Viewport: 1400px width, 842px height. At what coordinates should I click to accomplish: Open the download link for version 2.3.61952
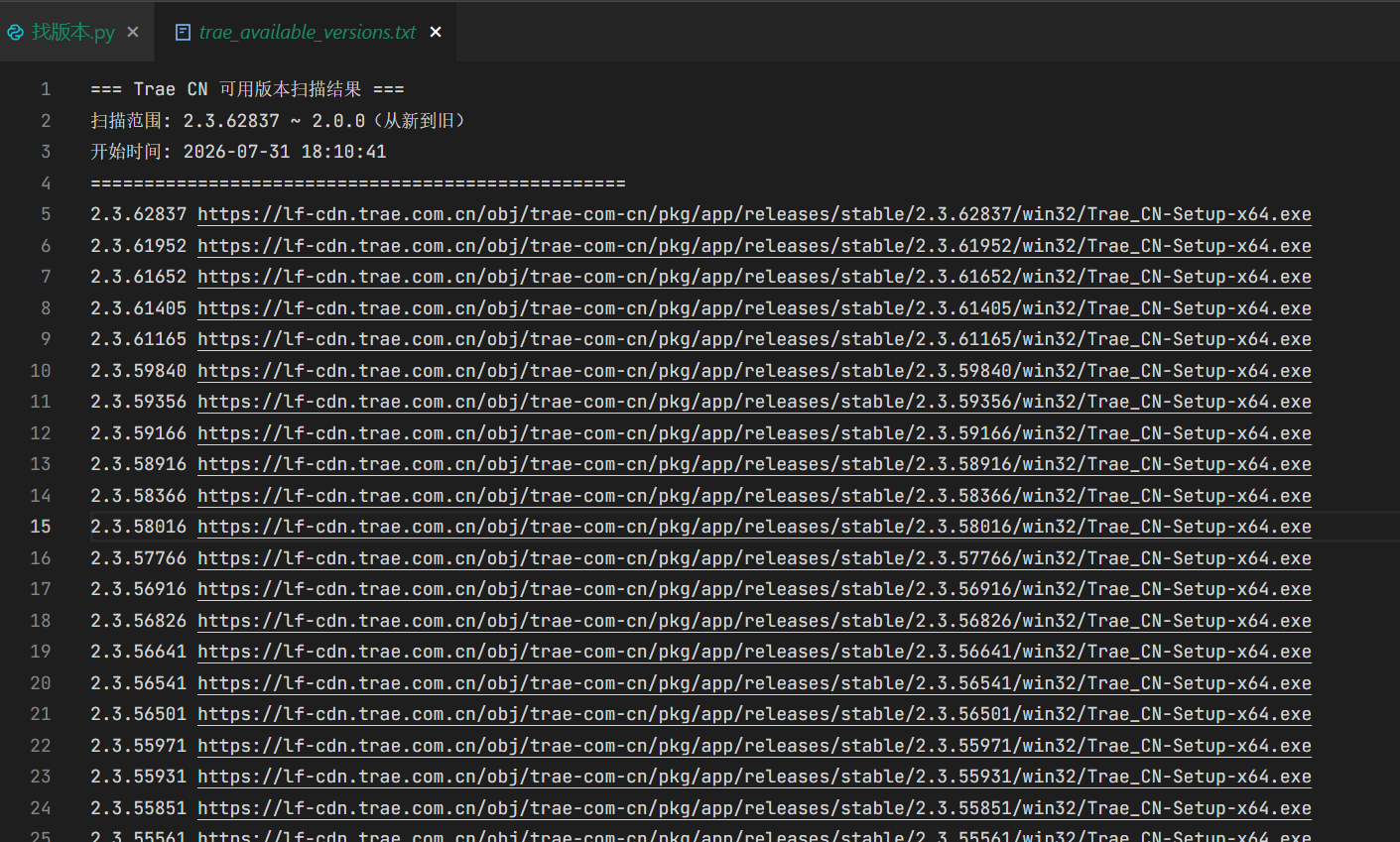[754, 246]
